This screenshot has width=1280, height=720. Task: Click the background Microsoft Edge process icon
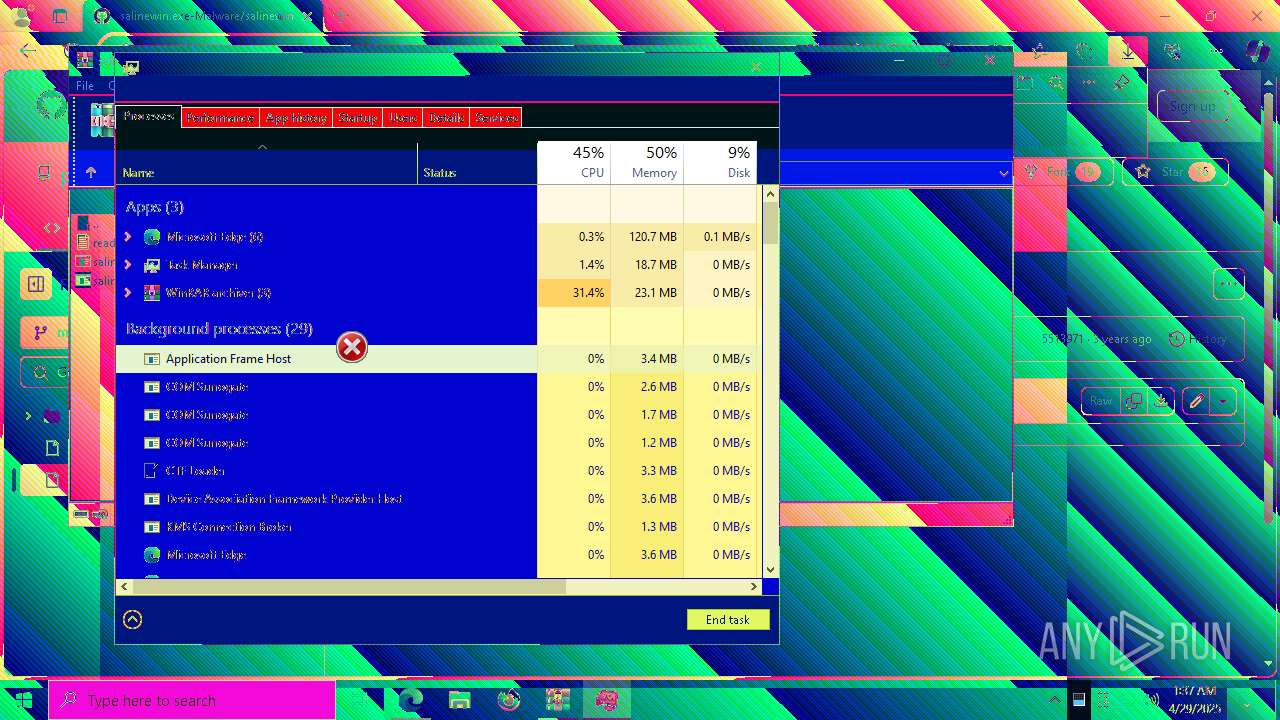[152, 555]
